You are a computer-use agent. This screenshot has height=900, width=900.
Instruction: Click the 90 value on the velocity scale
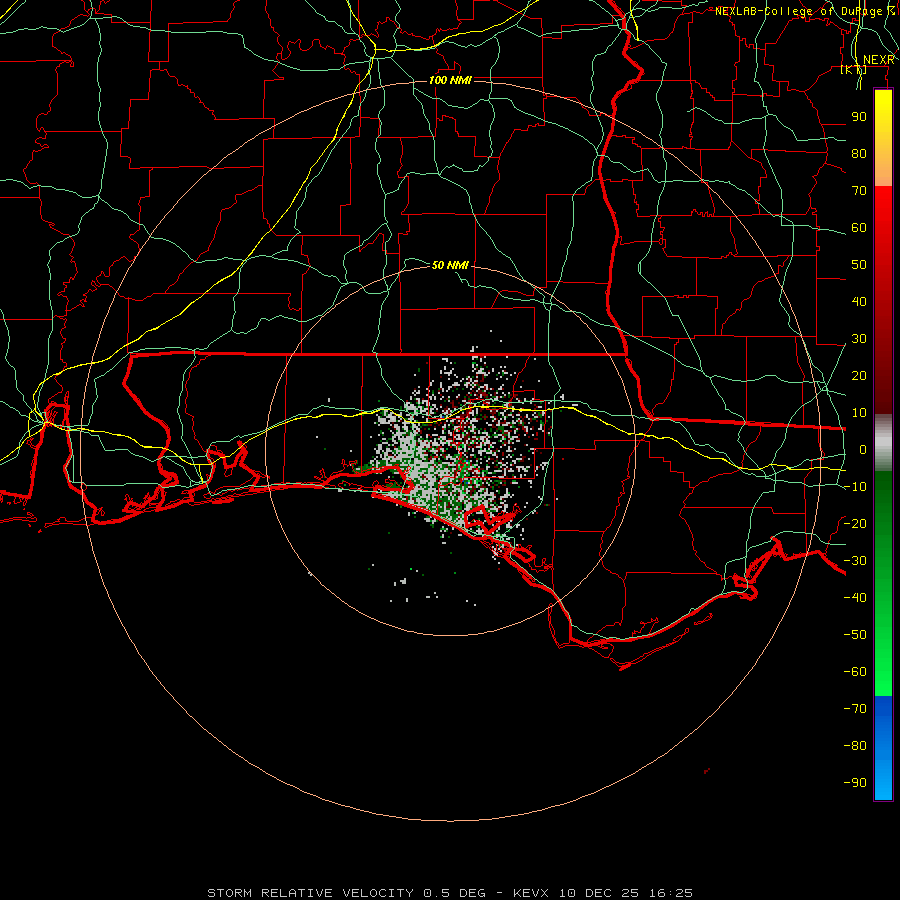859,117
